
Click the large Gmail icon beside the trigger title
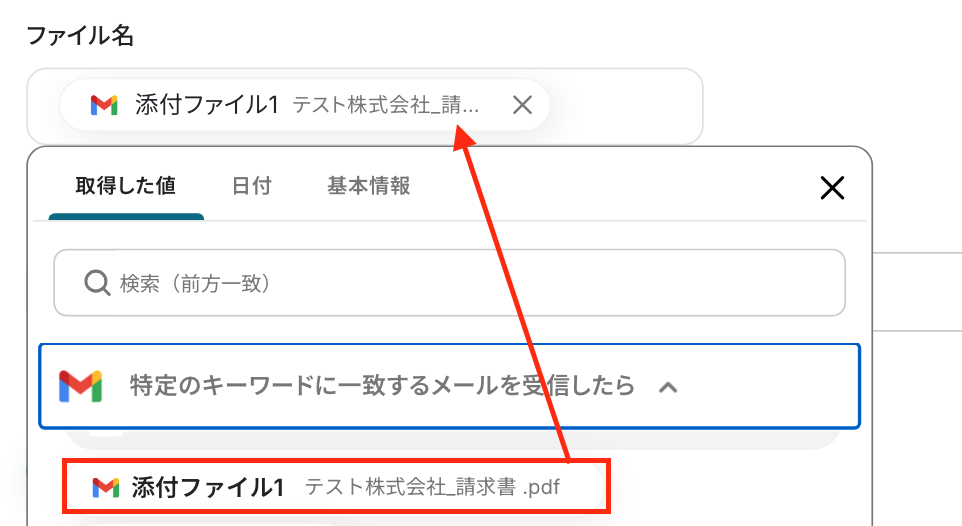point(80,386)
